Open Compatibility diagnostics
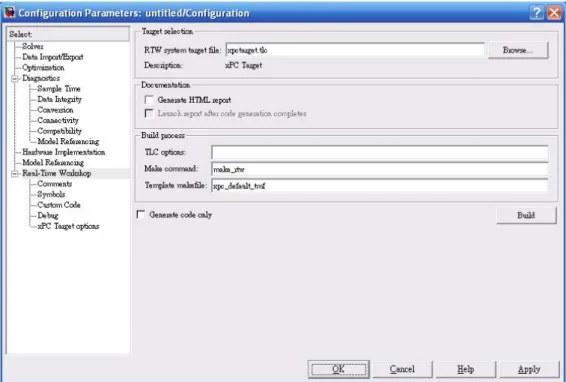566x382 pixels. 59,131
